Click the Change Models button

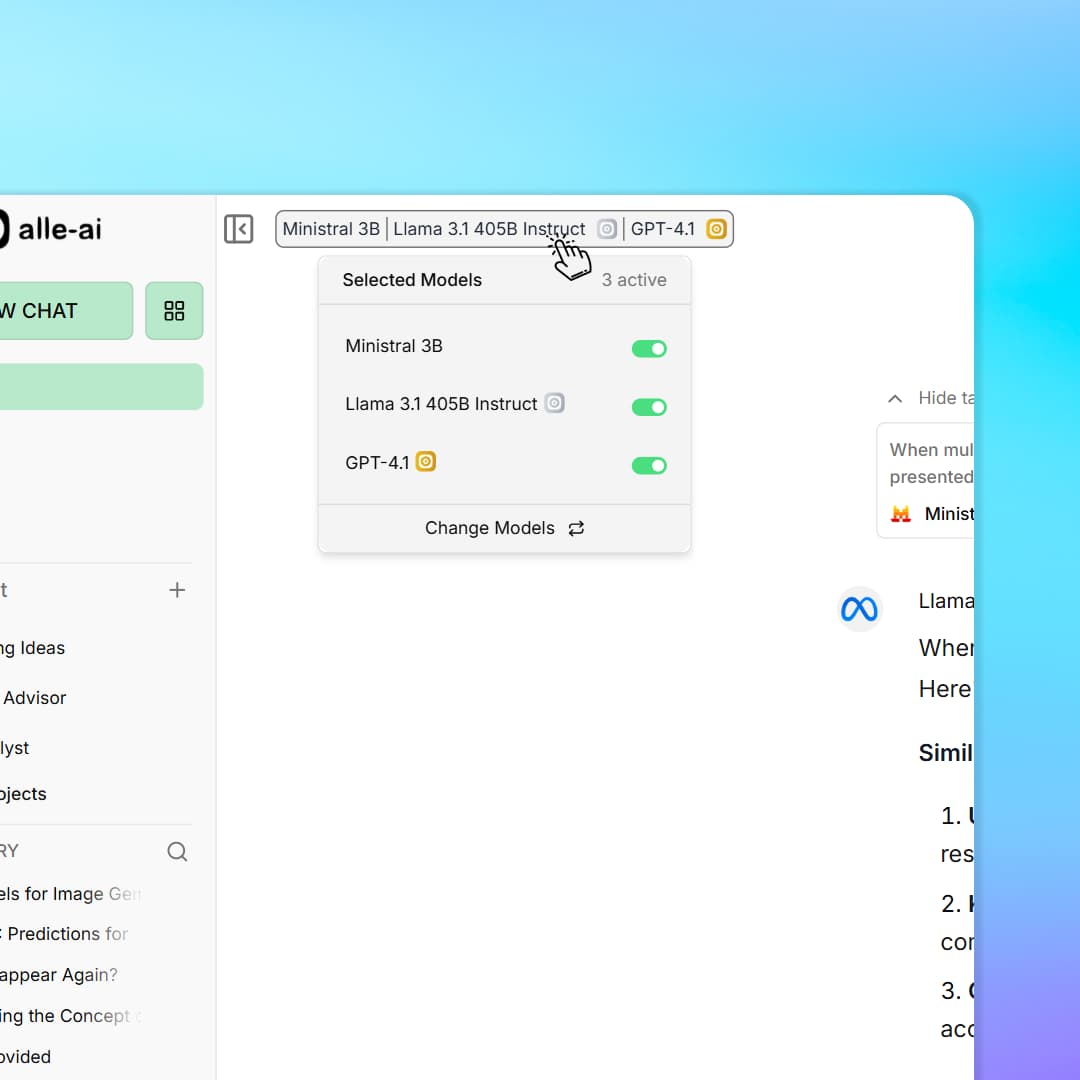[x=490, y=528]
